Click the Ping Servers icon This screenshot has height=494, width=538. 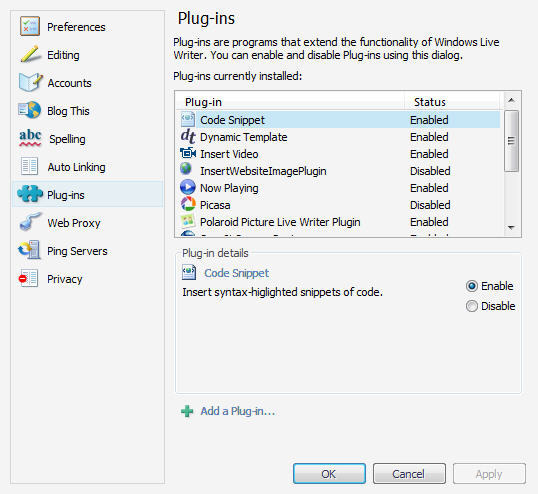[x=30, y=250]
